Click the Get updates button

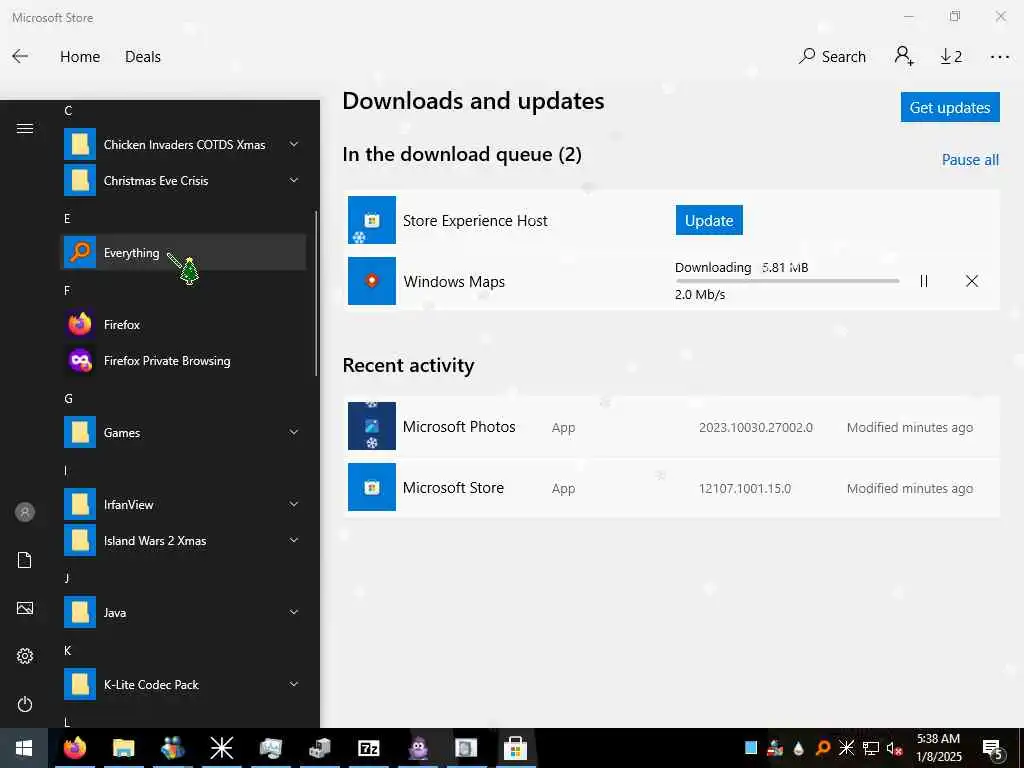pos(950,107)
